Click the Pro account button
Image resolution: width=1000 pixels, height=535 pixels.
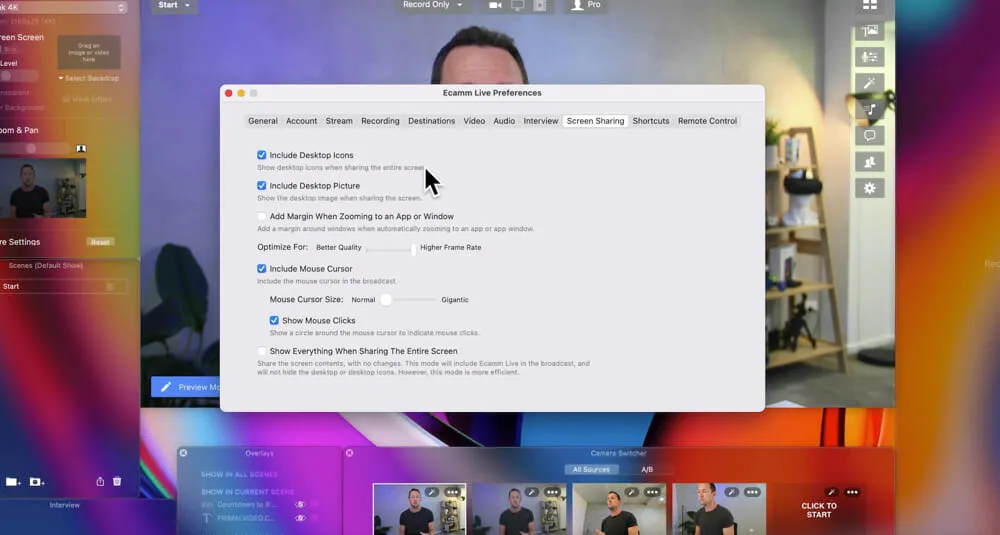coord(587,5)
